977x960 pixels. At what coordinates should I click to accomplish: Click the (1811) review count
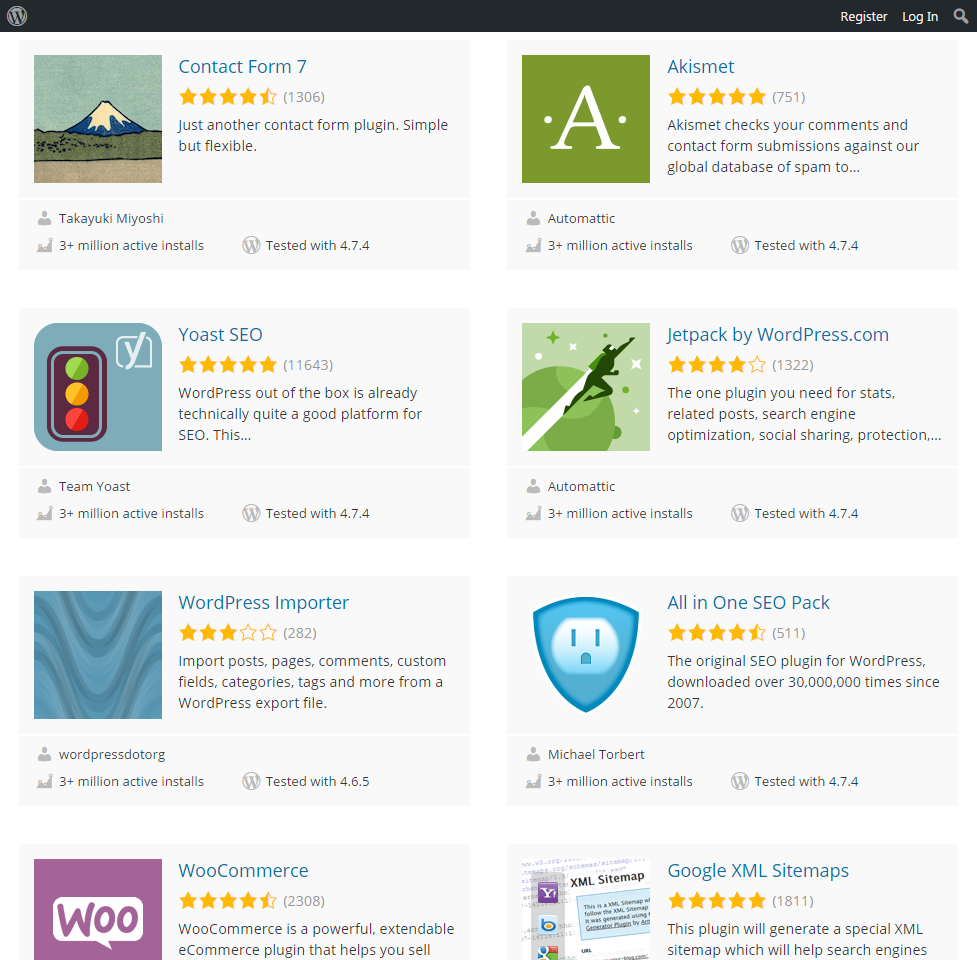point(793,901)
